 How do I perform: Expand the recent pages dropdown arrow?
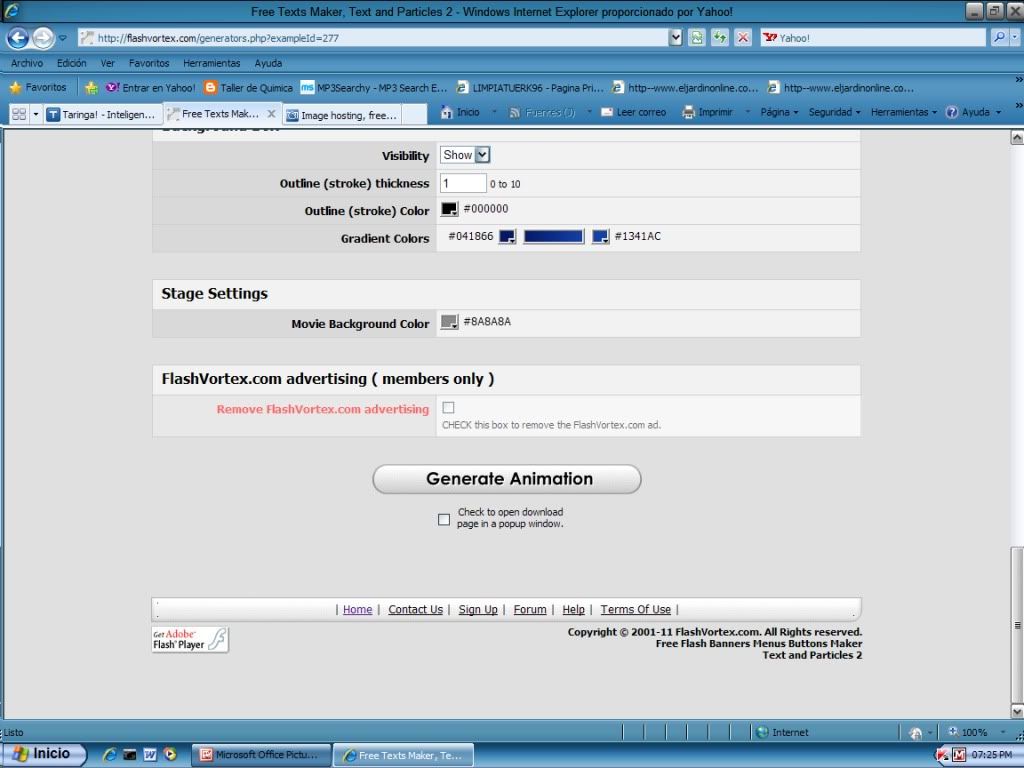pyautogui.click(x=63, y=38)
